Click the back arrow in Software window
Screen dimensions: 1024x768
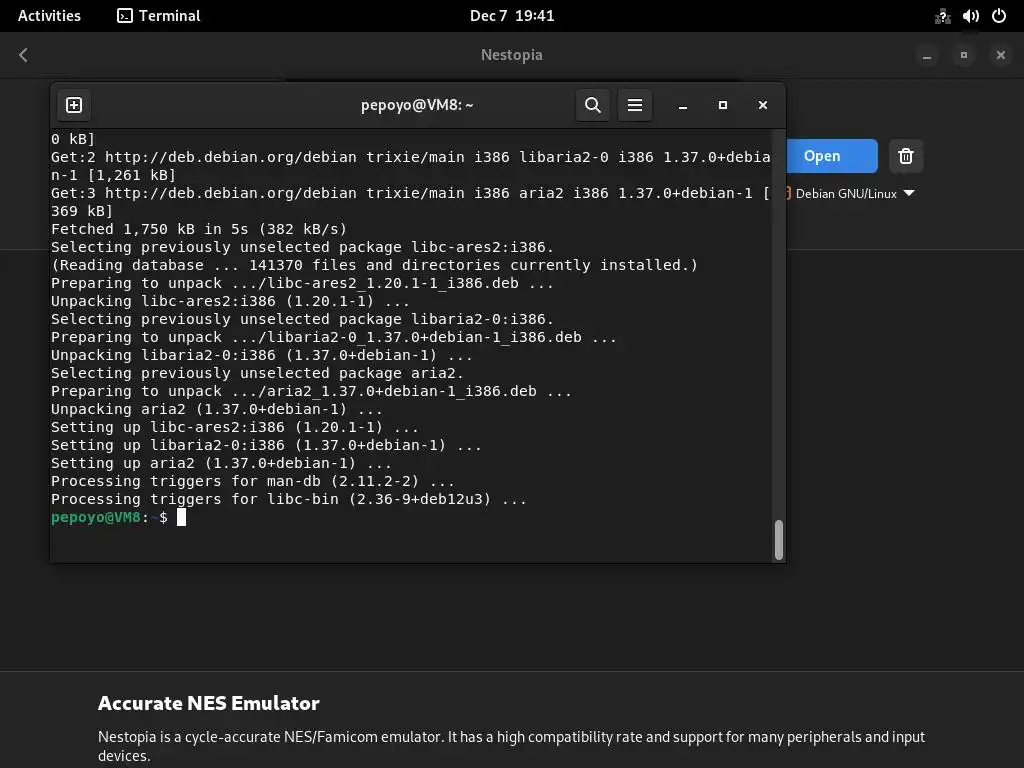[24, 55]
